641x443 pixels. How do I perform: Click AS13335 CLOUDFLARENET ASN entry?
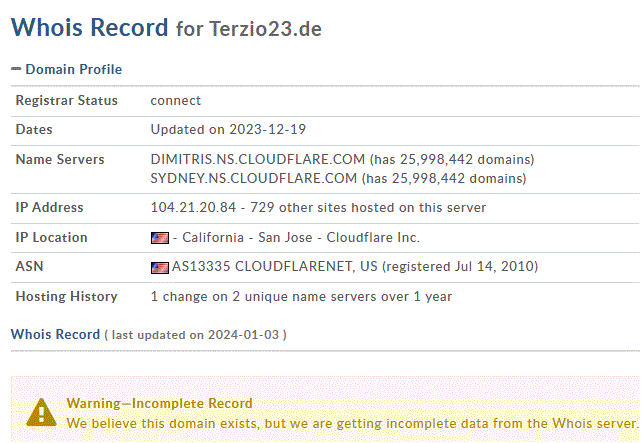274,266
